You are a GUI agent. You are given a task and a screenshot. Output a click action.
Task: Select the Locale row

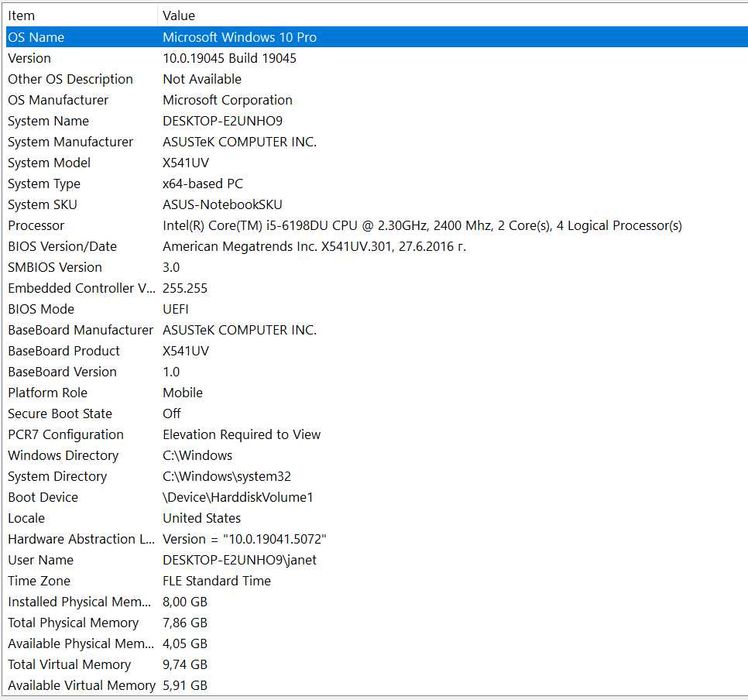click(377, 519)
